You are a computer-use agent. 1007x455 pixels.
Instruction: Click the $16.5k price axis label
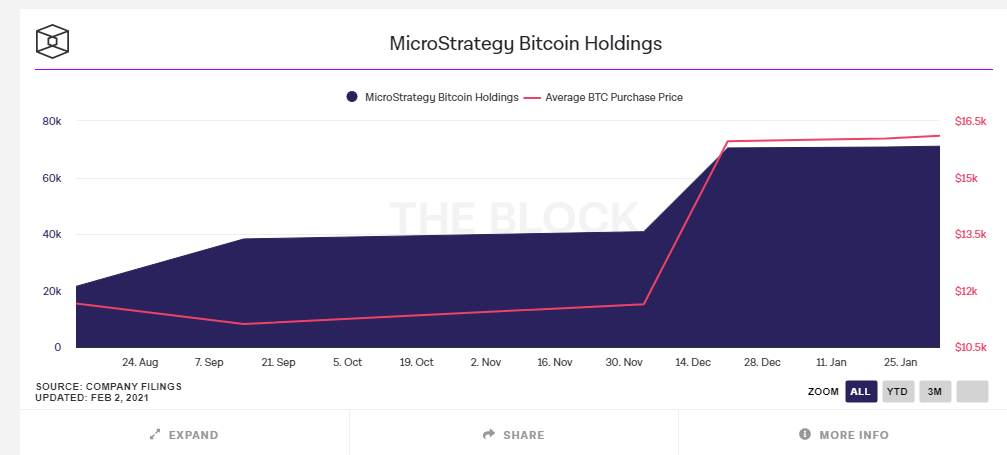point(971,121)
